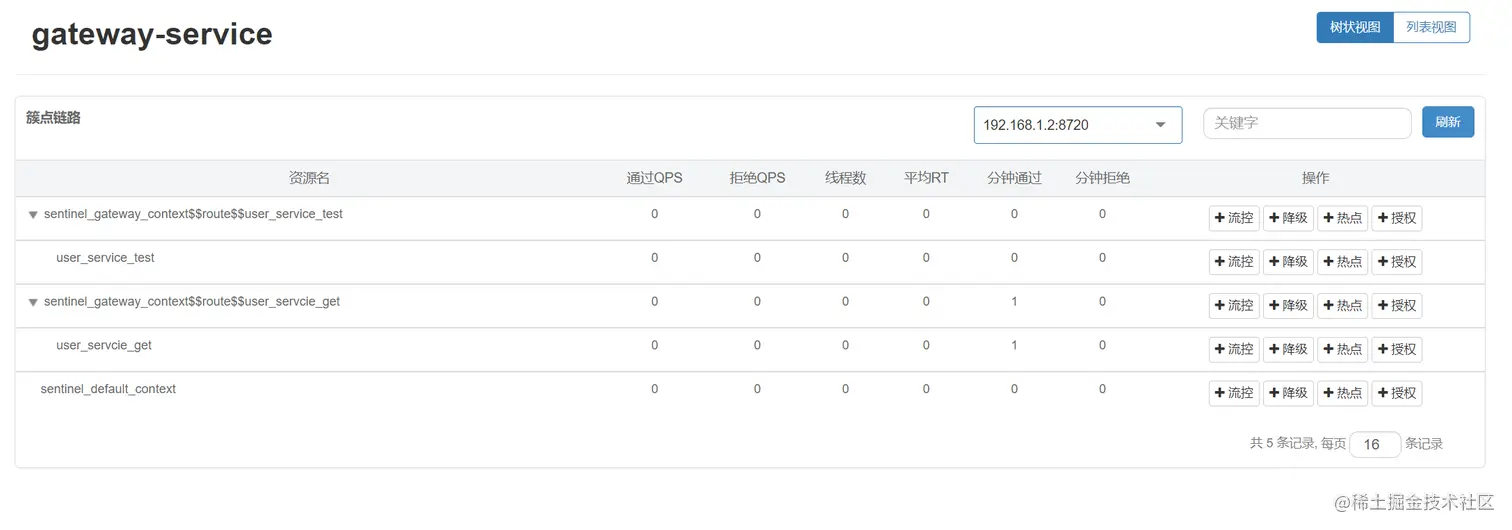
Task: Click the 刷新 refresh button
Action: click(1448, 123)
